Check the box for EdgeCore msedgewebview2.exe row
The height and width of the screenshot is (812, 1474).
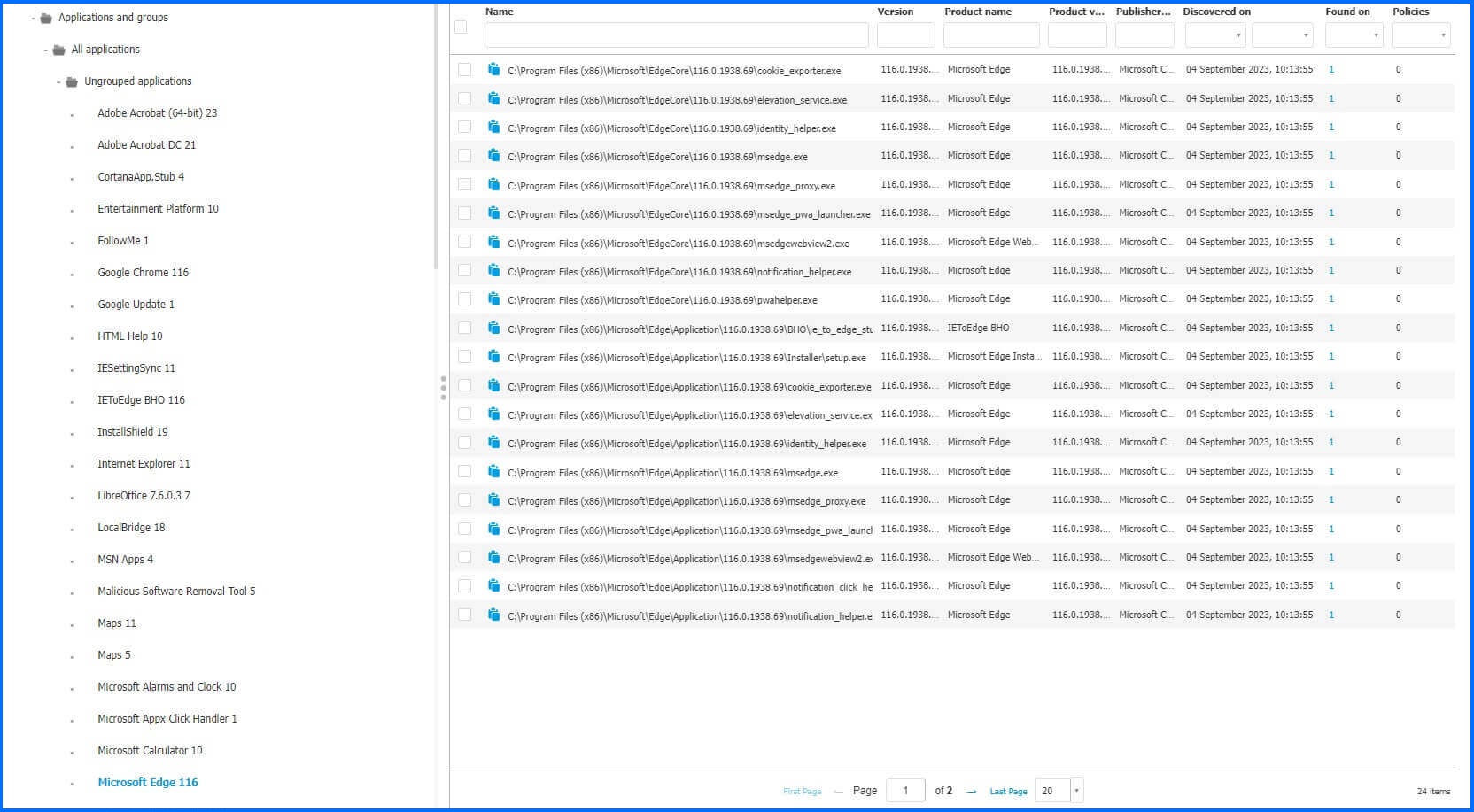[x=464, y=242]
